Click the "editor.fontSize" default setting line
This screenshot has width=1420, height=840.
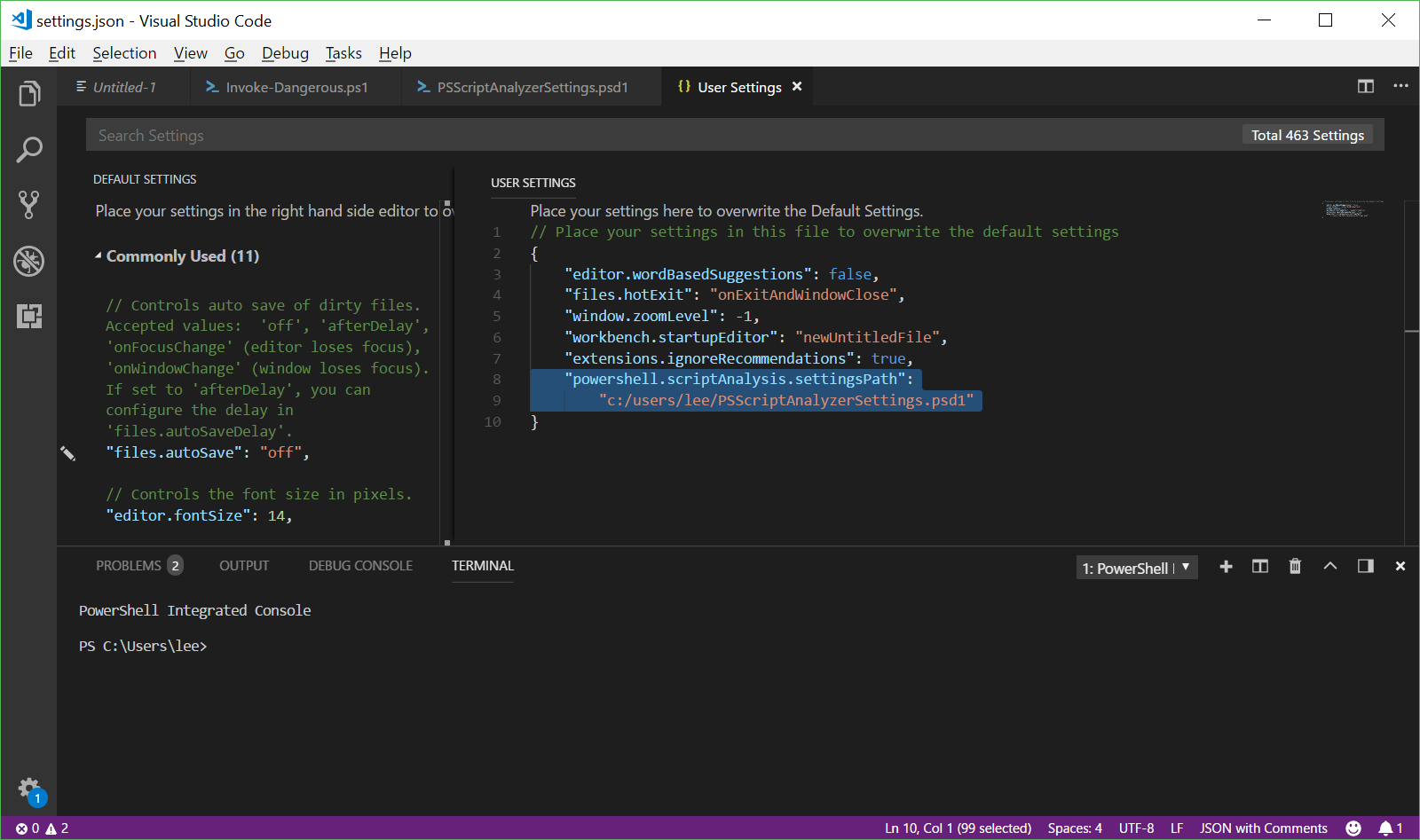(199, 515)
